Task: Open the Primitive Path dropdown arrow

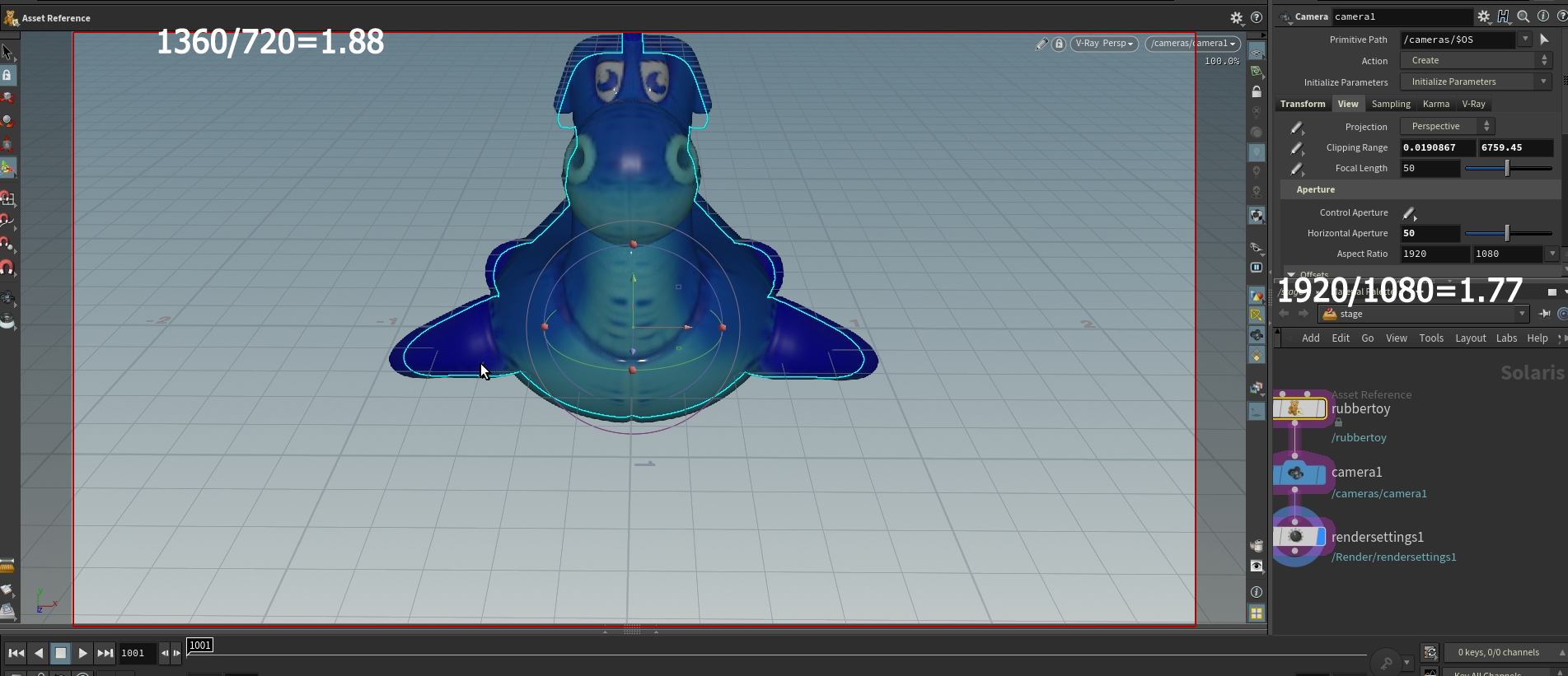Action: click(x=1525, y=40)
